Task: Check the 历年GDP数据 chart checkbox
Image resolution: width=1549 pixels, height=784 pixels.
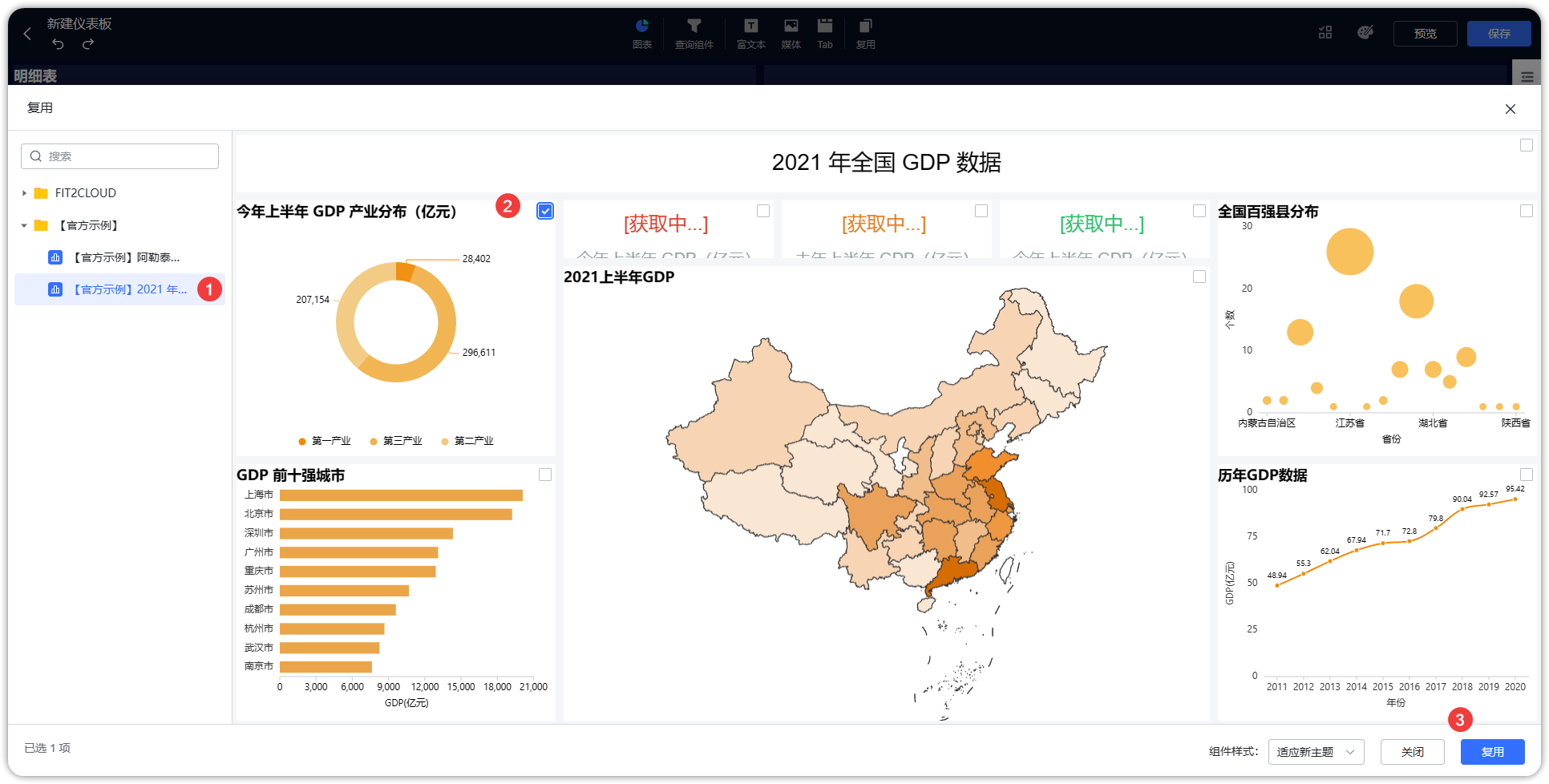Action: 1527,475
